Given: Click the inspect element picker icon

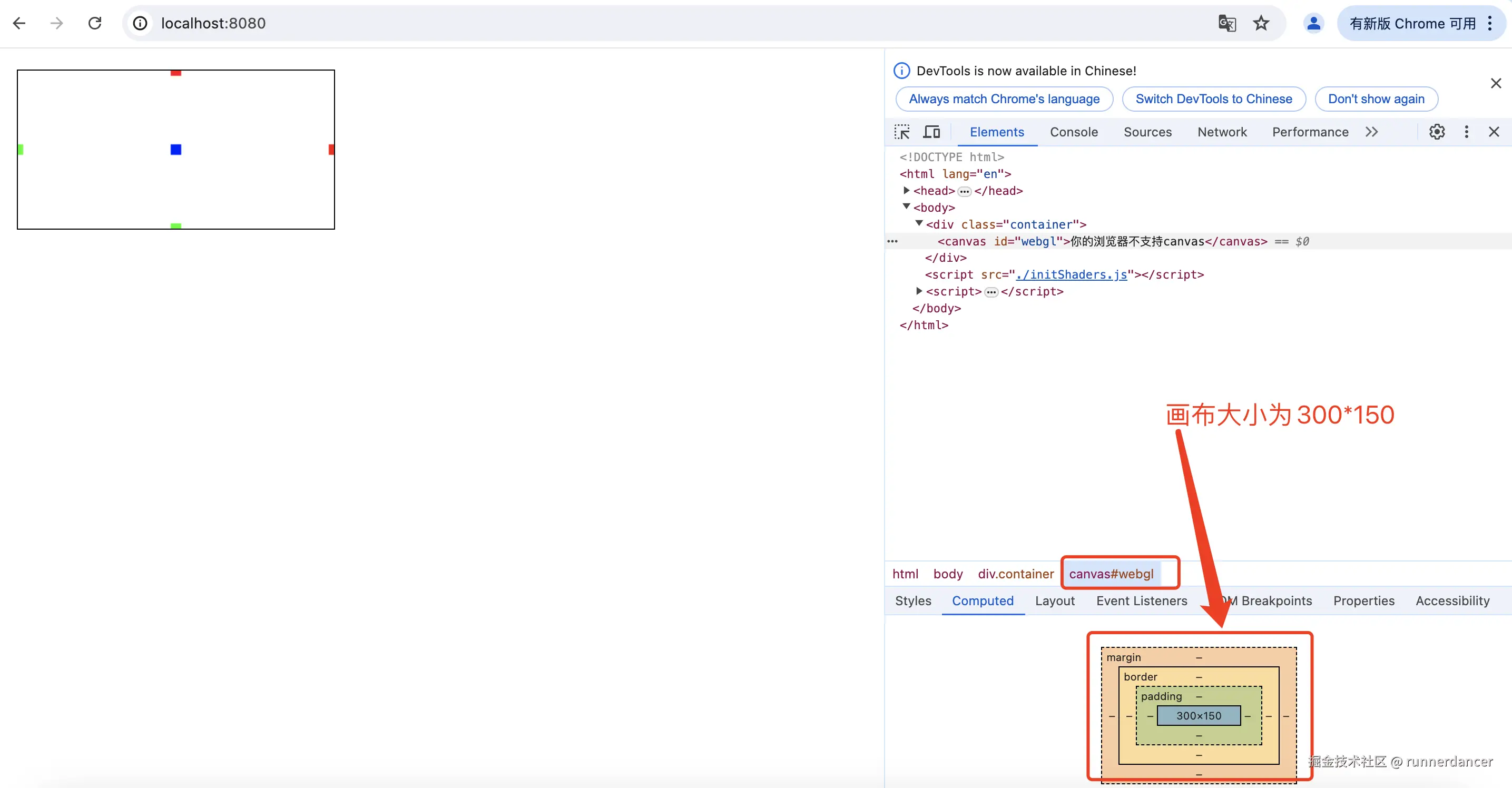Looking at the screenshot, I should (x=901, y=132).
